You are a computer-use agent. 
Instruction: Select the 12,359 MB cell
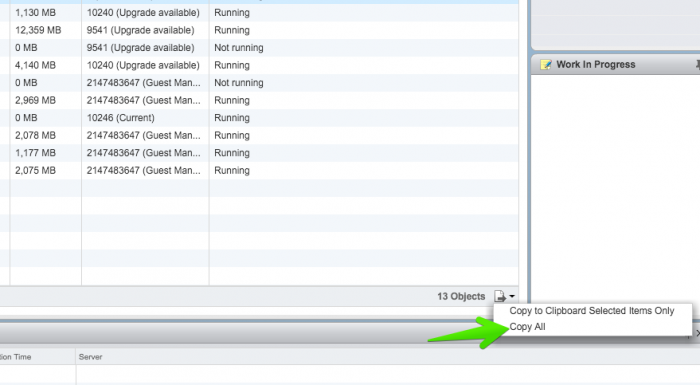[38, 30]
